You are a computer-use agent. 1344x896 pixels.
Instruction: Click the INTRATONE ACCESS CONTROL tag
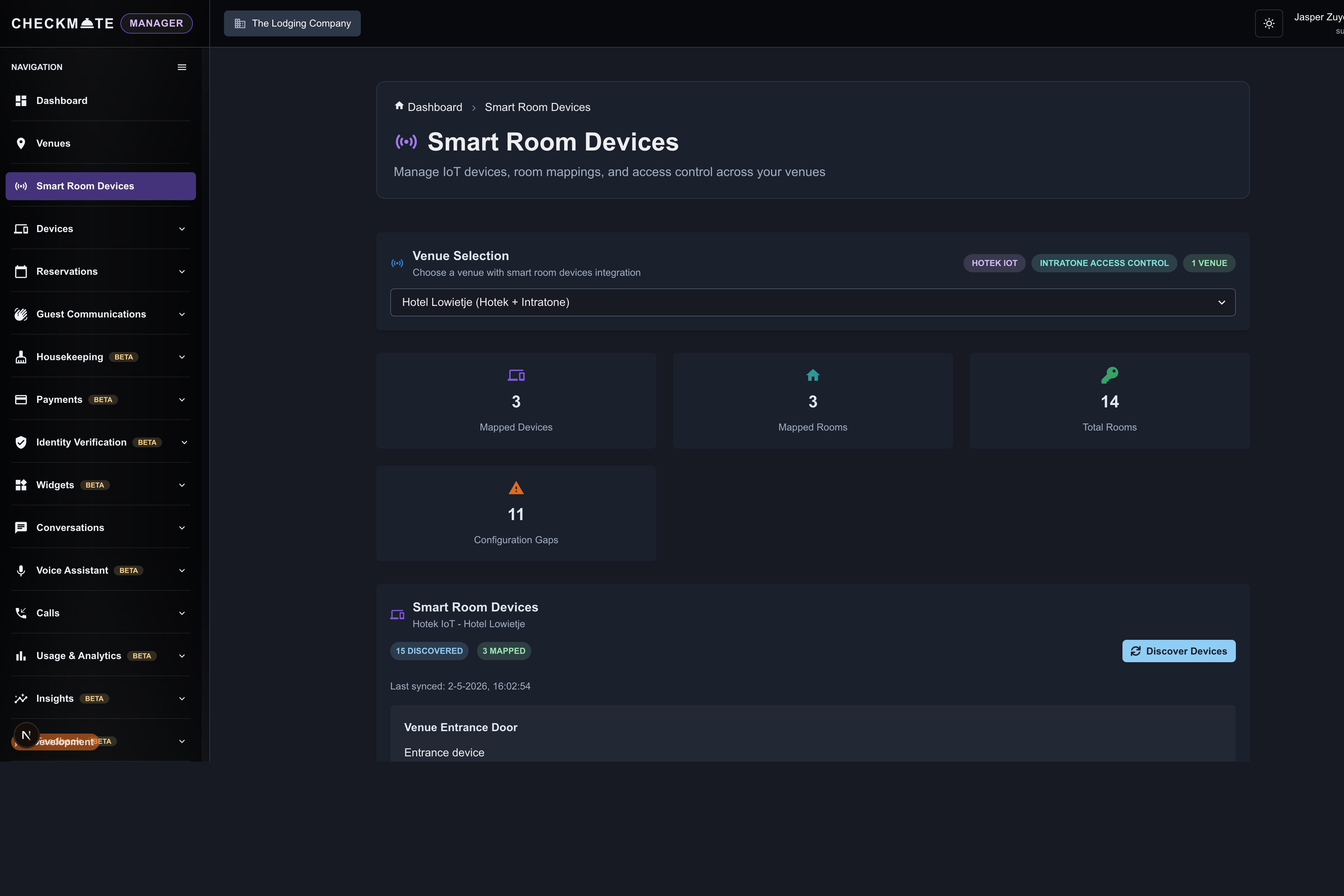click(x=1104, y=264)
